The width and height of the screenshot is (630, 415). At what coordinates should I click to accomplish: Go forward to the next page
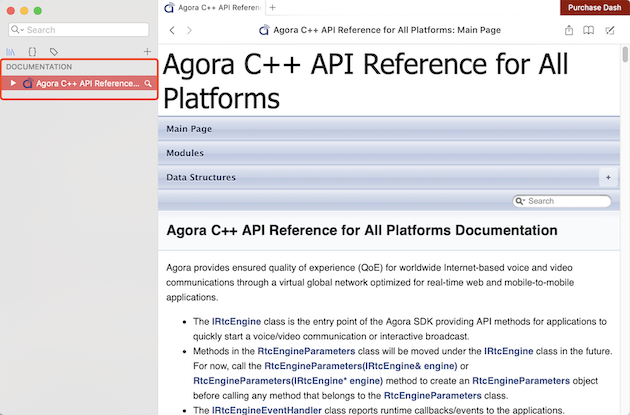pyautogui.click(x=189, y=30)
